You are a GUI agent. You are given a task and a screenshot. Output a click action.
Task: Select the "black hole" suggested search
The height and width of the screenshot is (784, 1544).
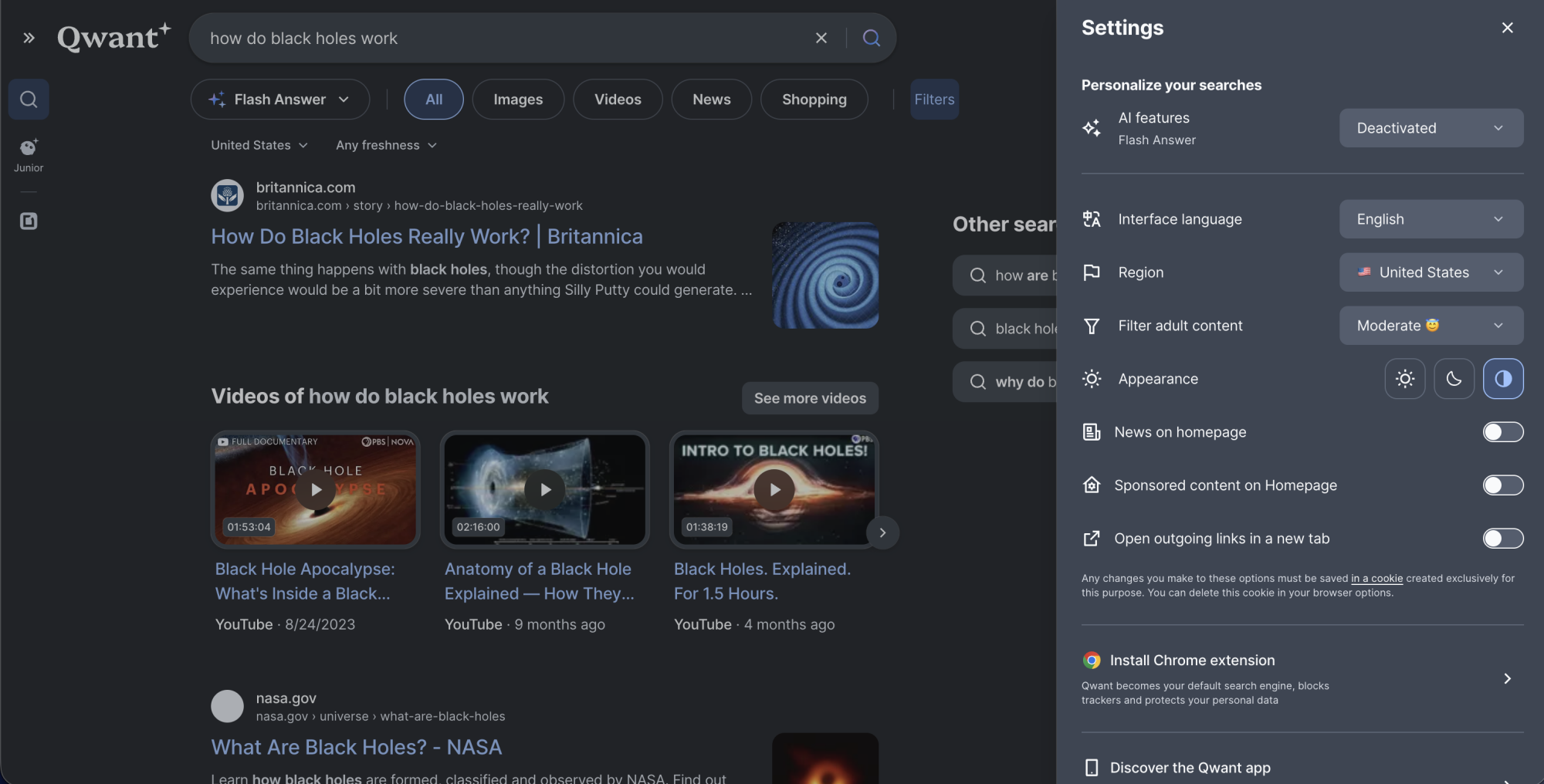(x=1004, y=329)
